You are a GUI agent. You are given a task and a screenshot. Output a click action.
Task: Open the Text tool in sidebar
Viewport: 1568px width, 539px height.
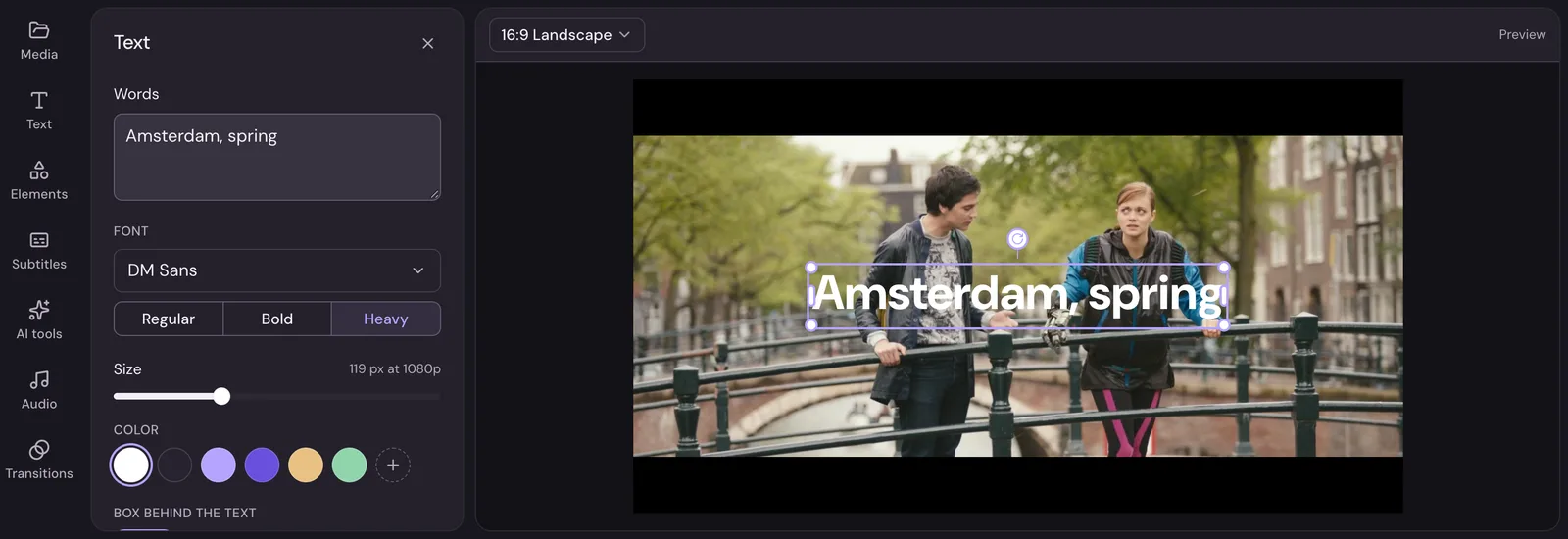39,111
